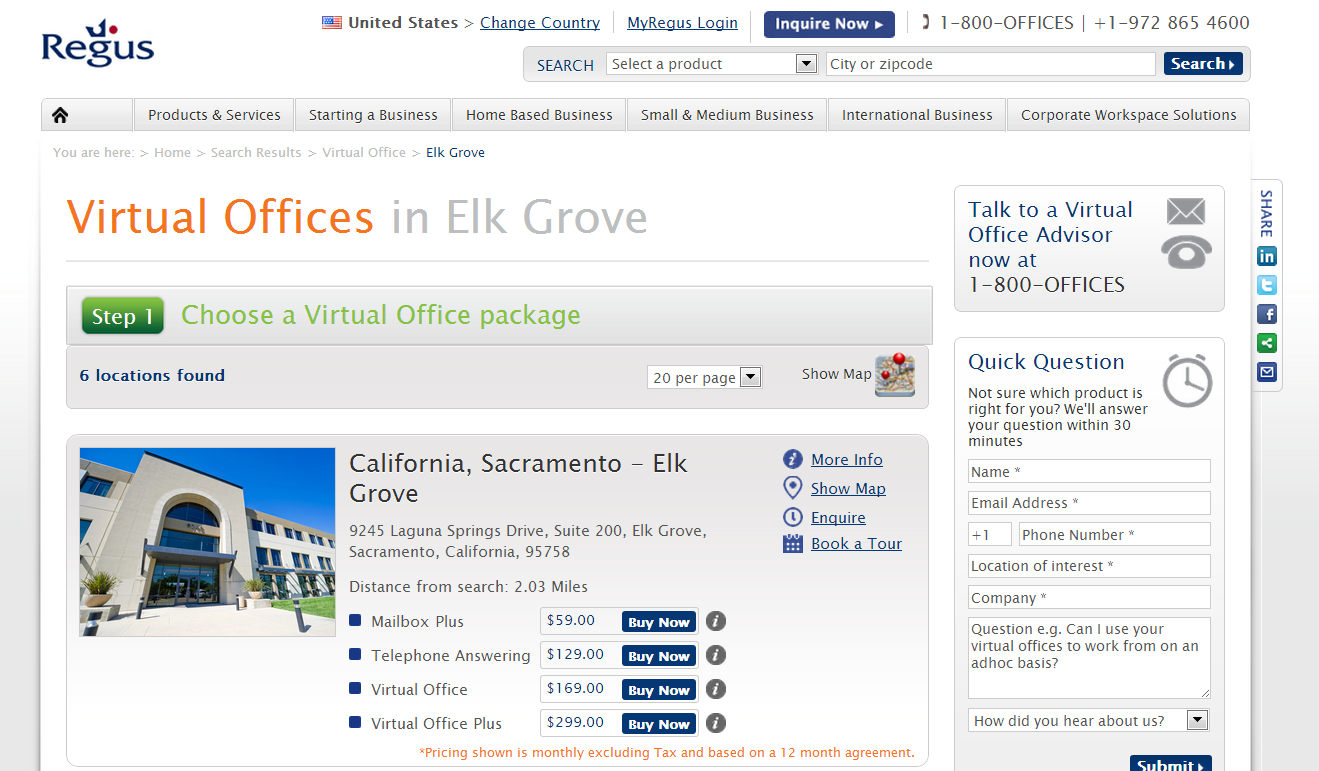Click the California, Sacramento – Elk Grove heading
The image size is (1319, 771).
point(518,478)
